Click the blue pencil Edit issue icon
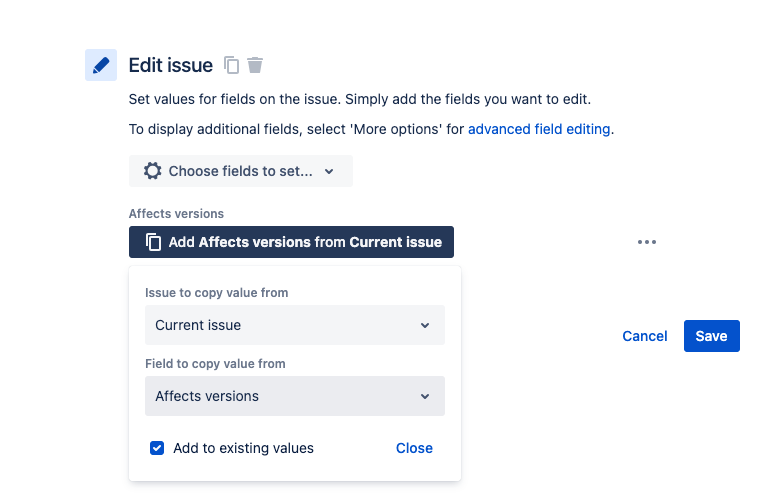The width and height of the screenshot is (768, 504). point(101,65)
